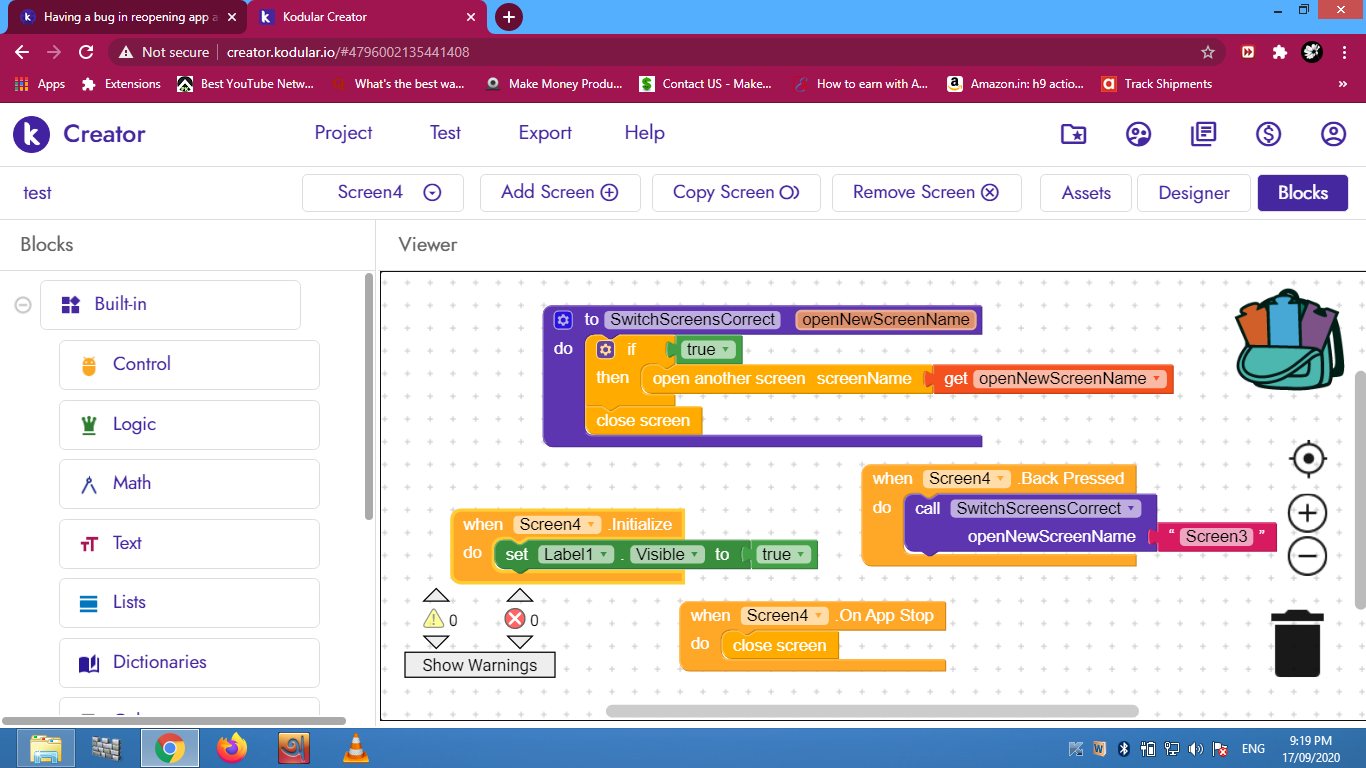Open Firefox from the taskbar
The height and width of the screenshot is (768, 1366).
[232, 748]
